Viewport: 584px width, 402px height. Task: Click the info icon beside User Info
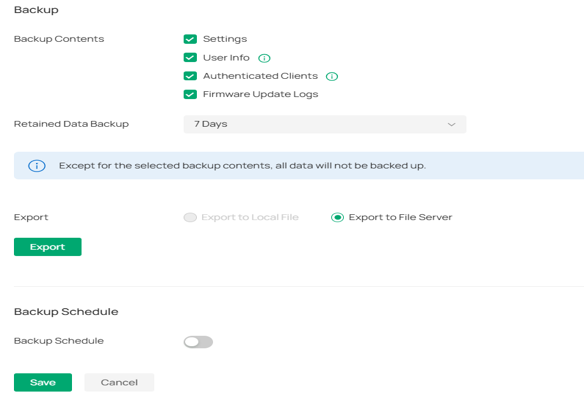coord(264,58)
